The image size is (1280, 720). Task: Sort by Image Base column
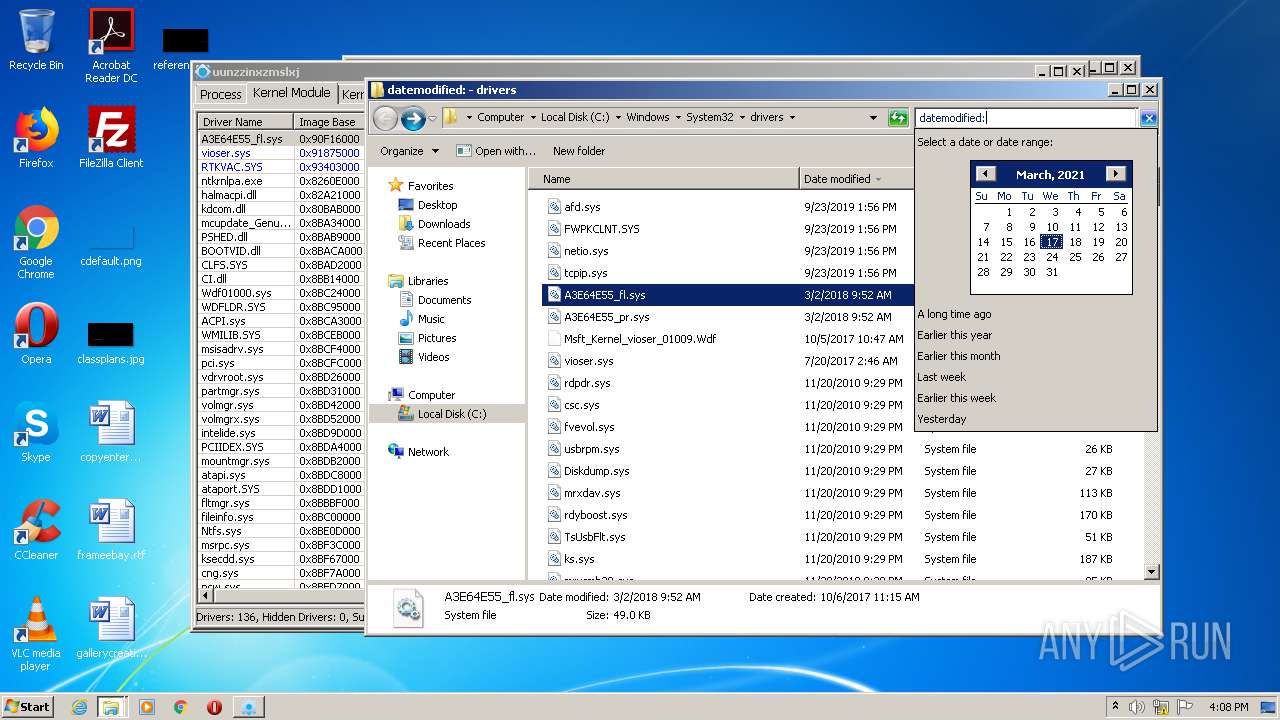328,122
